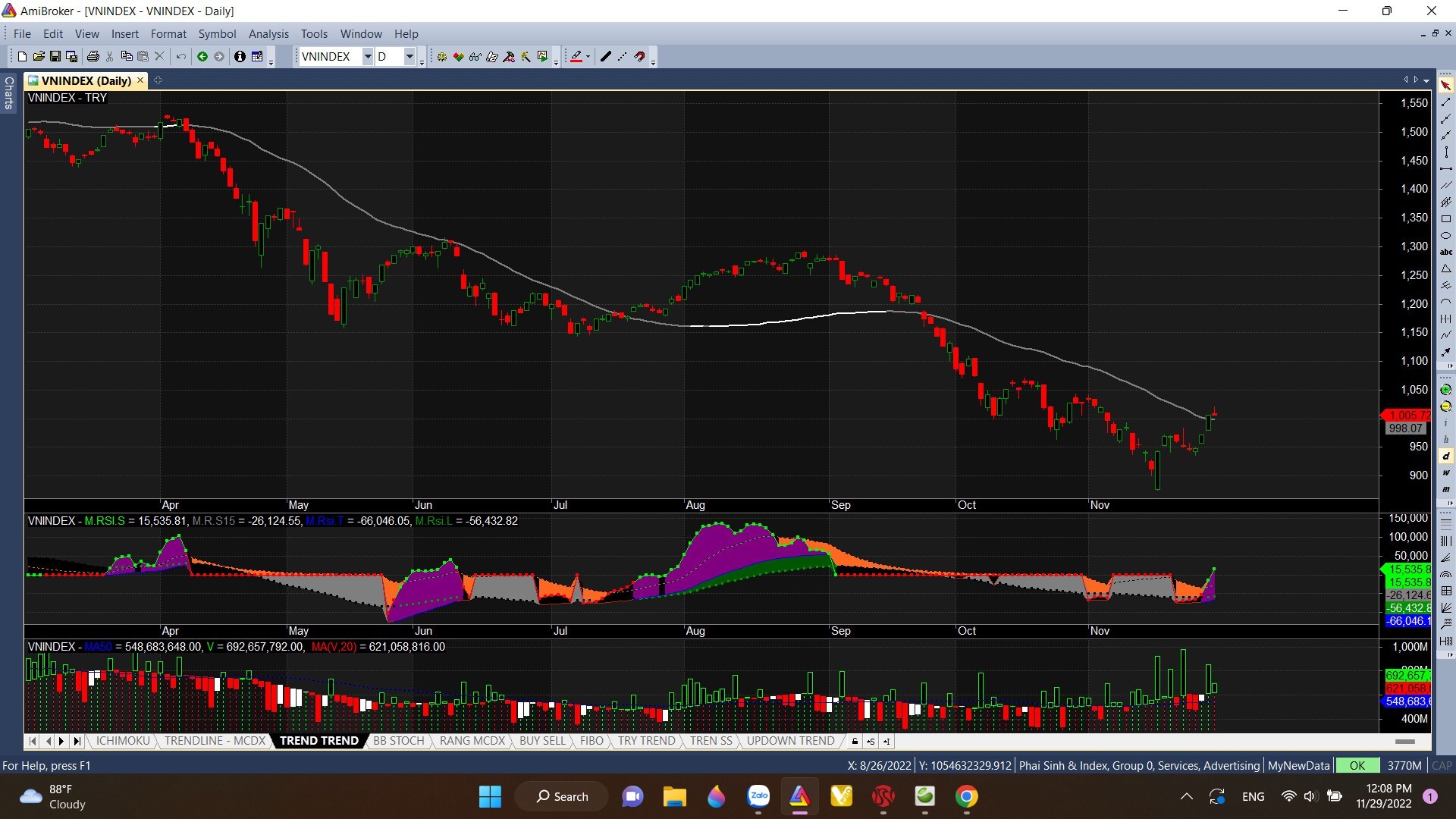Click the Undo arrow icon
The height and width of the screenshot is (819, 1456).
point(181,57)
